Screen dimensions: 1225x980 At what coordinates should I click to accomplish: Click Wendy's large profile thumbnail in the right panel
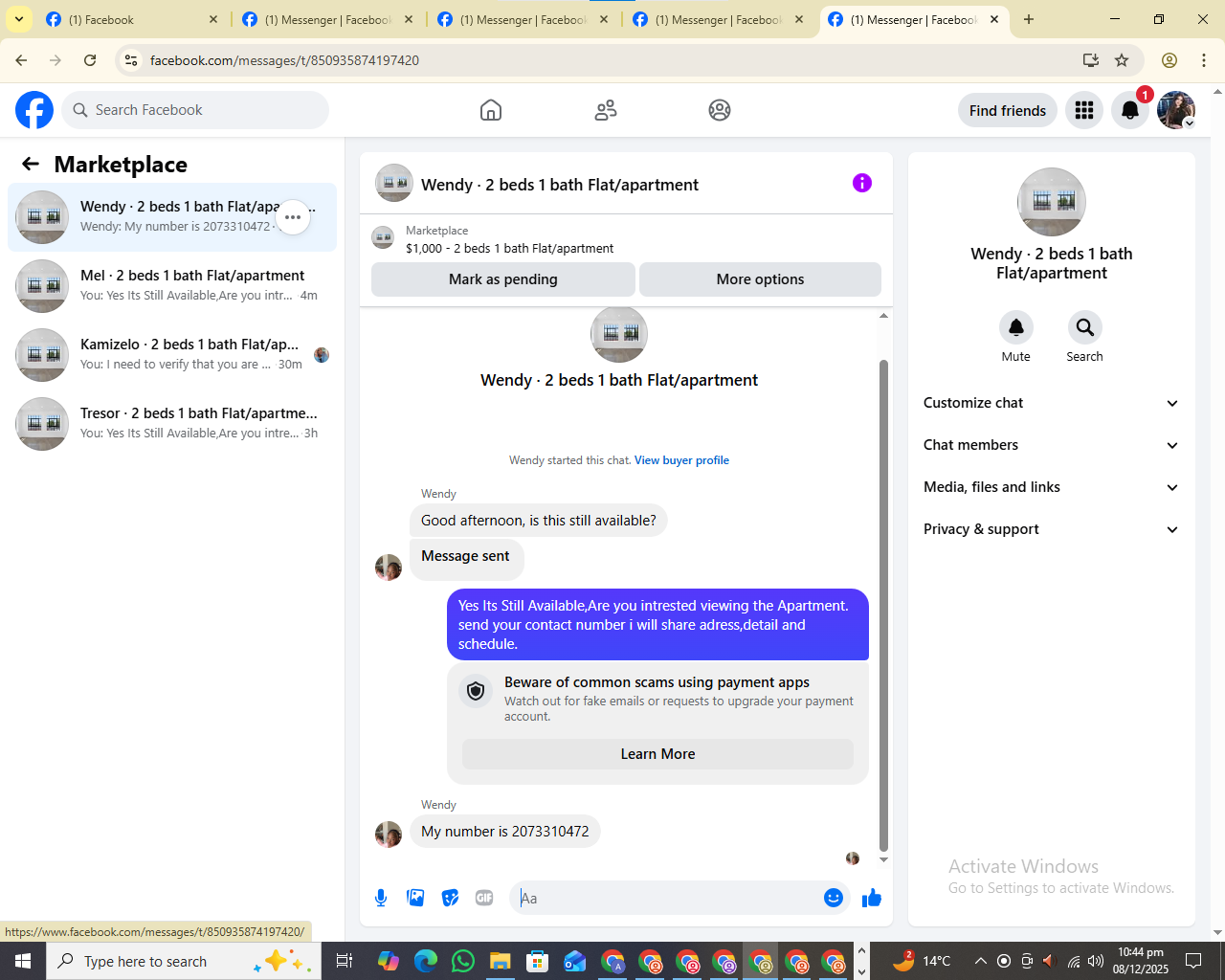pos(1052,202)
